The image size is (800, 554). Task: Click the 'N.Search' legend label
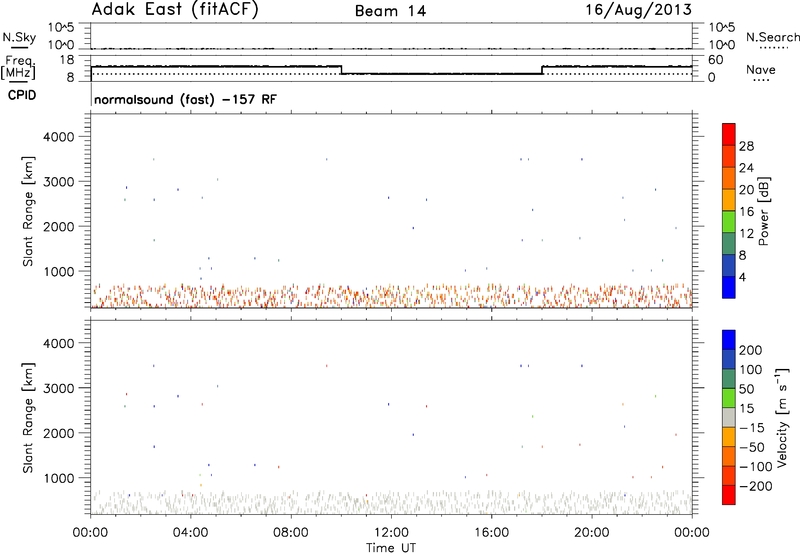[773, 37]
